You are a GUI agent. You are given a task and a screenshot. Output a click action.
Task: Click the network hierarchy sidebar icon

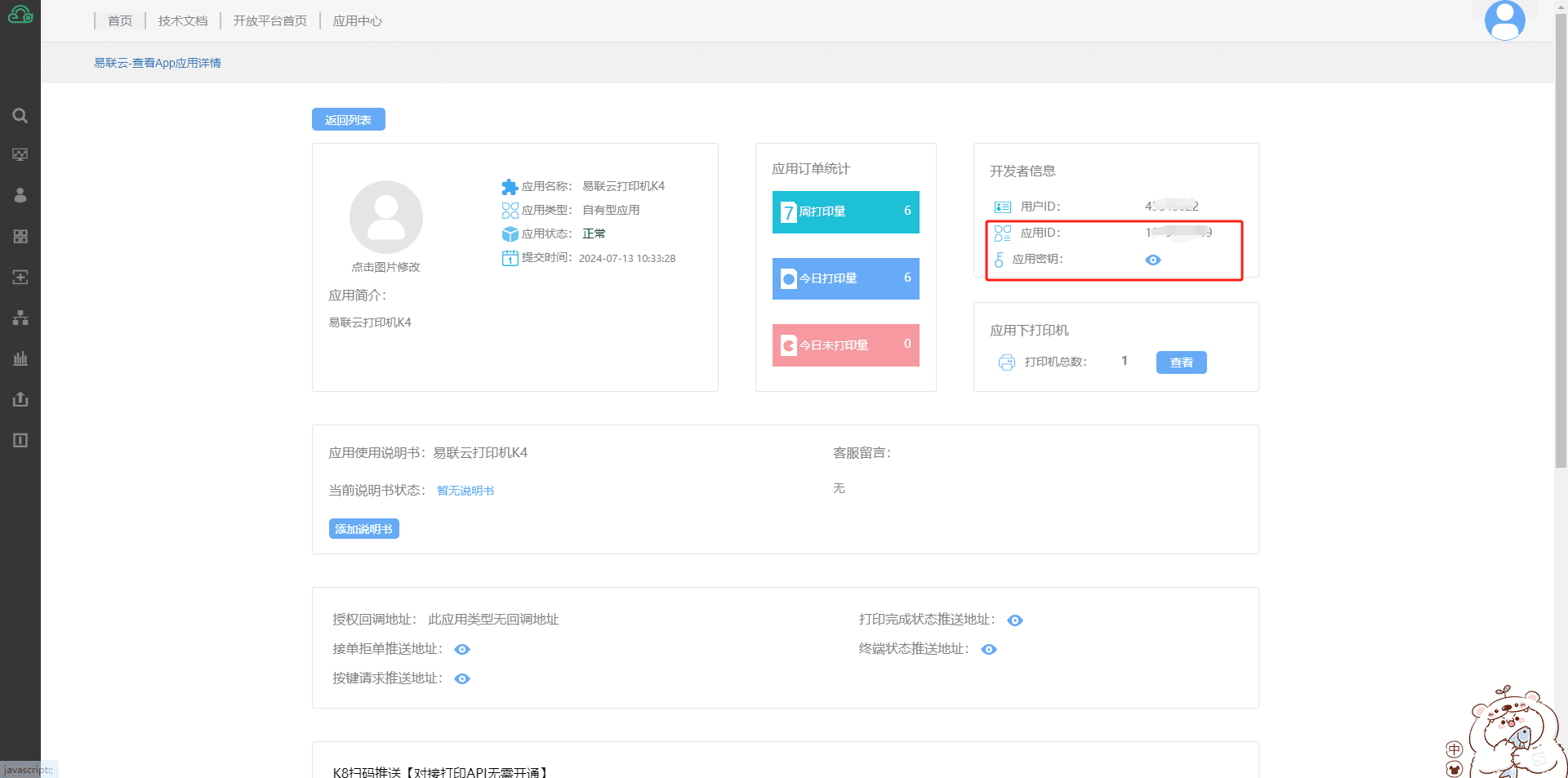(20, 318)
